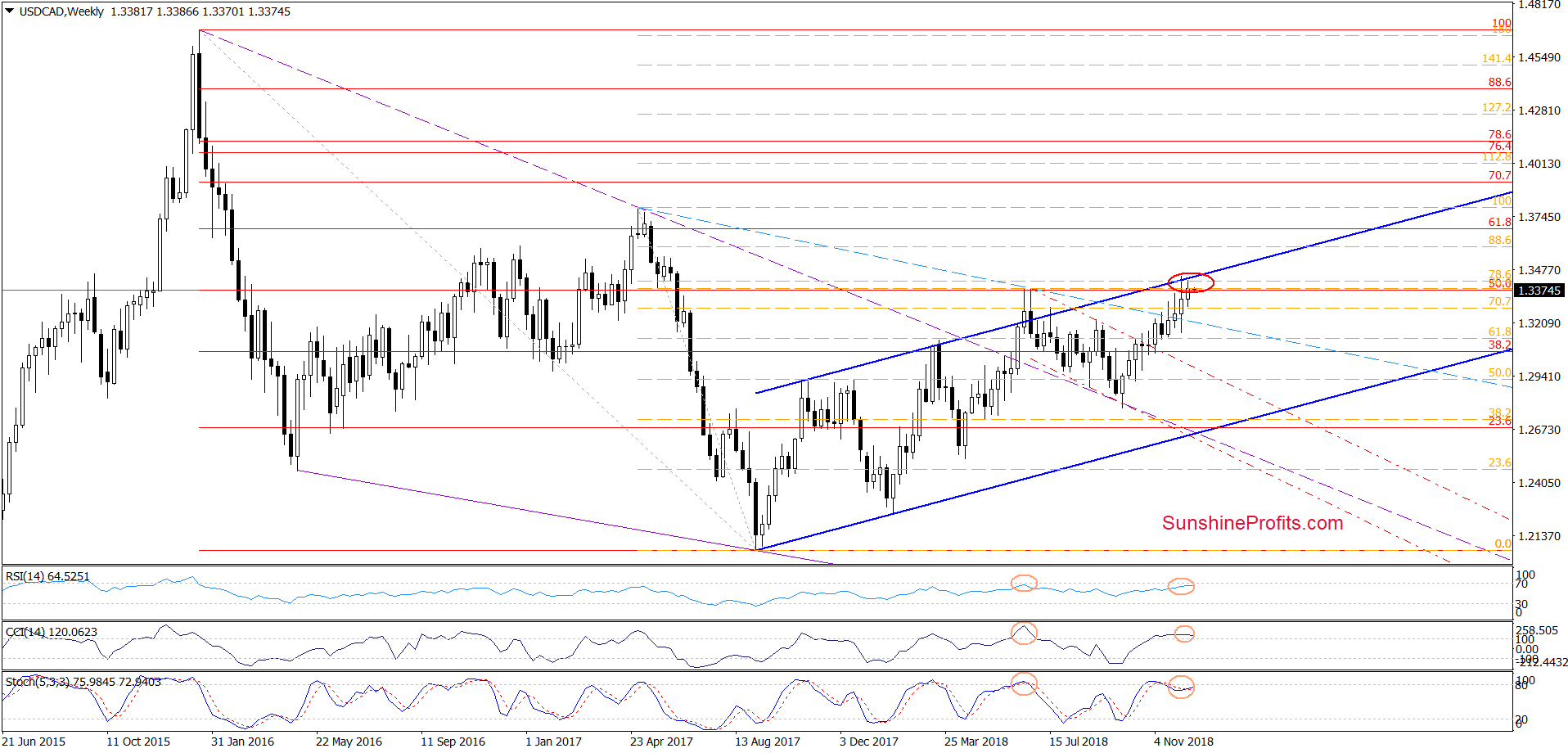Screen dimensions: 1568x753
Task: Click the 23 Apr 2017 date label
Action: point(661,742)
